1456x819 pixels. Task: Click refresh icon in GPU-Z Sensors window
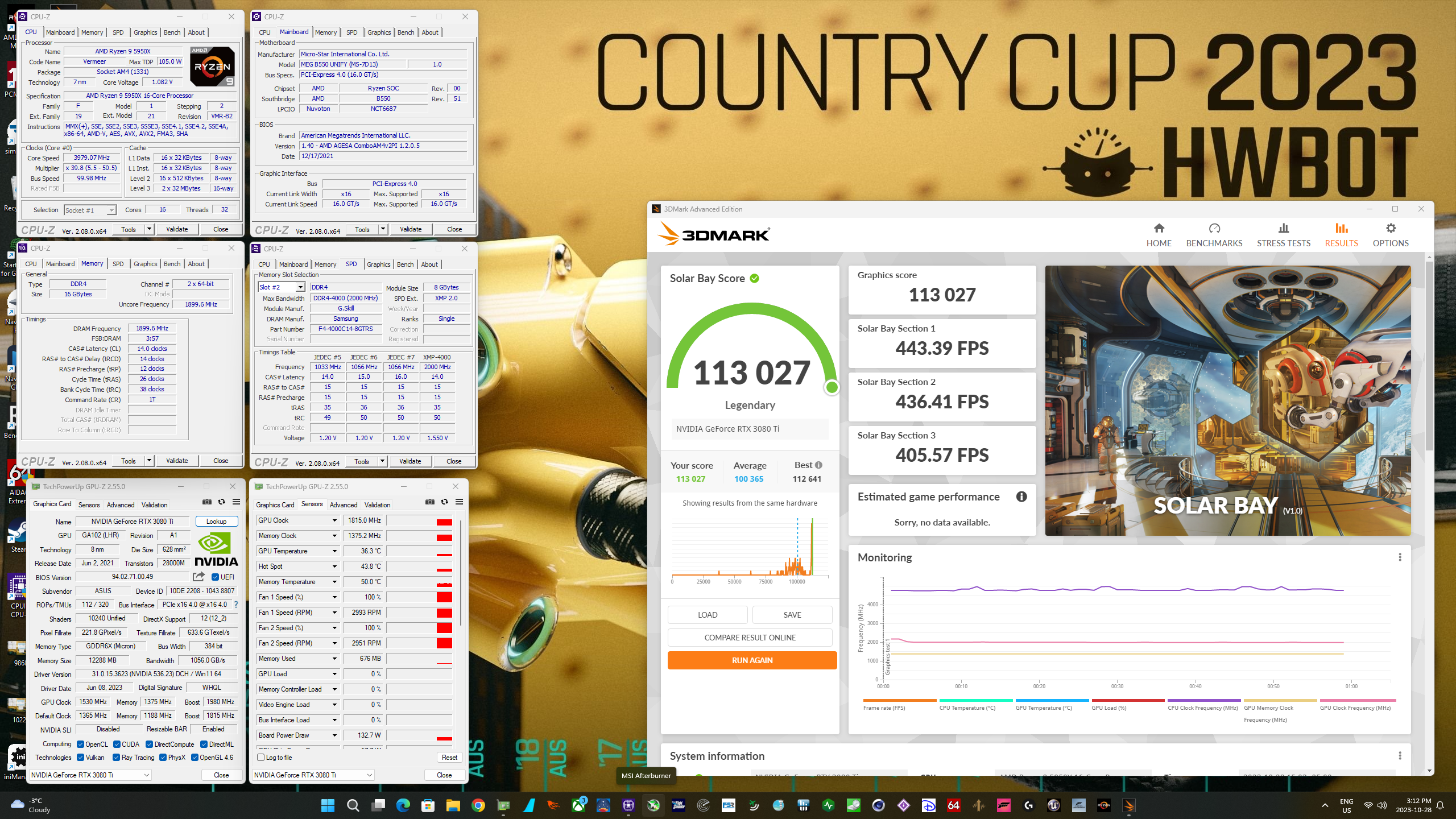click(x=444, y=502)
